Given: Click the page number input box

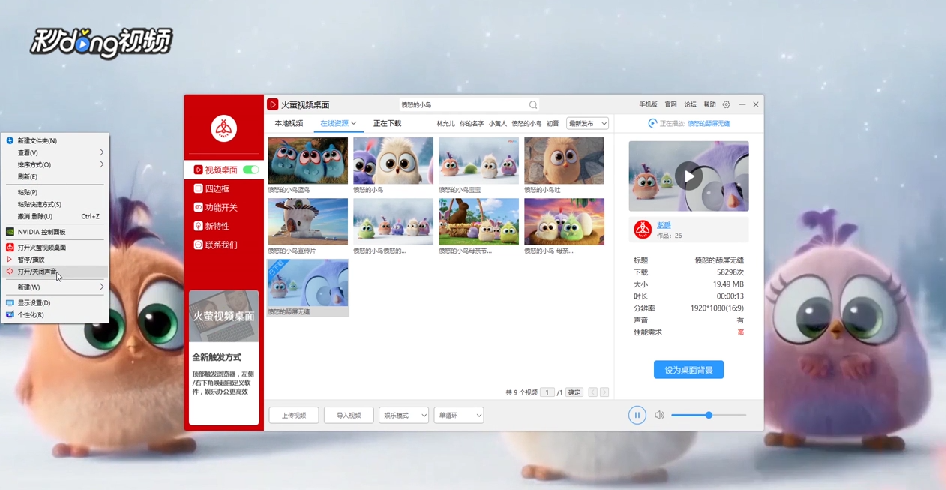Looking at the screenshot, I should pyautogui.click(x=547, y=392).
